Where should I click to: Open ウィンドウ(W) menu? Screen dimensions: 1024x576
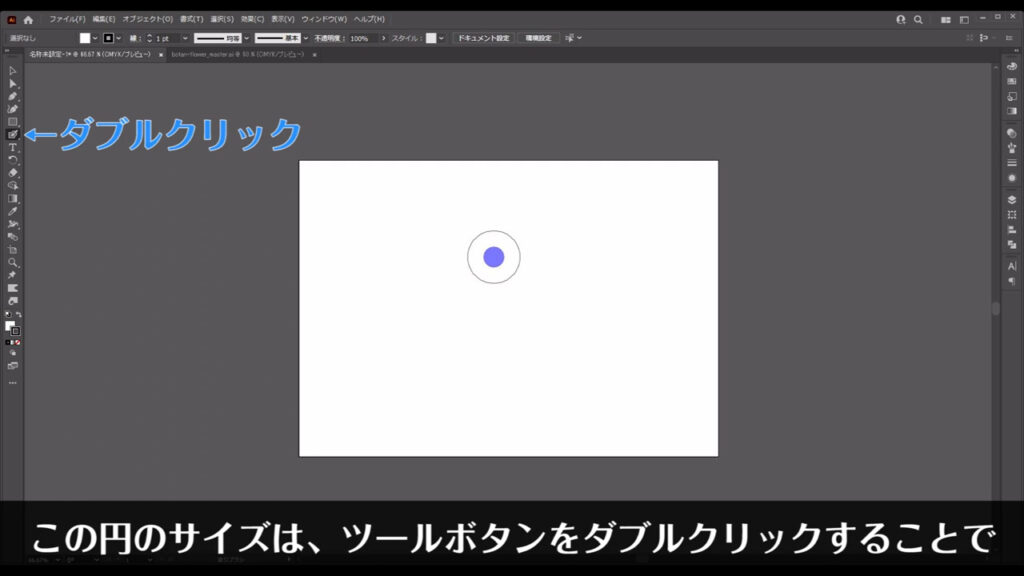point(324,20)
